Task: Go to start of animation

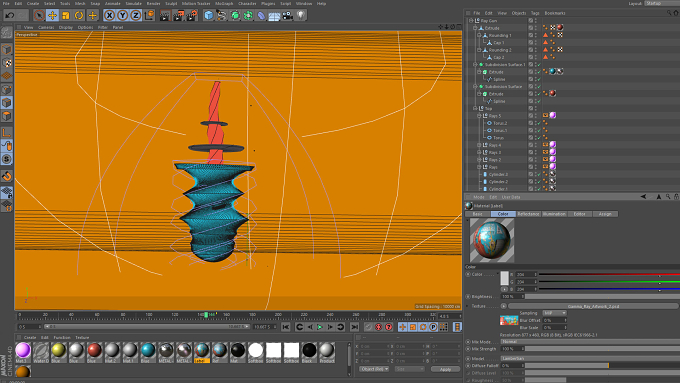Action: point(285,327)
